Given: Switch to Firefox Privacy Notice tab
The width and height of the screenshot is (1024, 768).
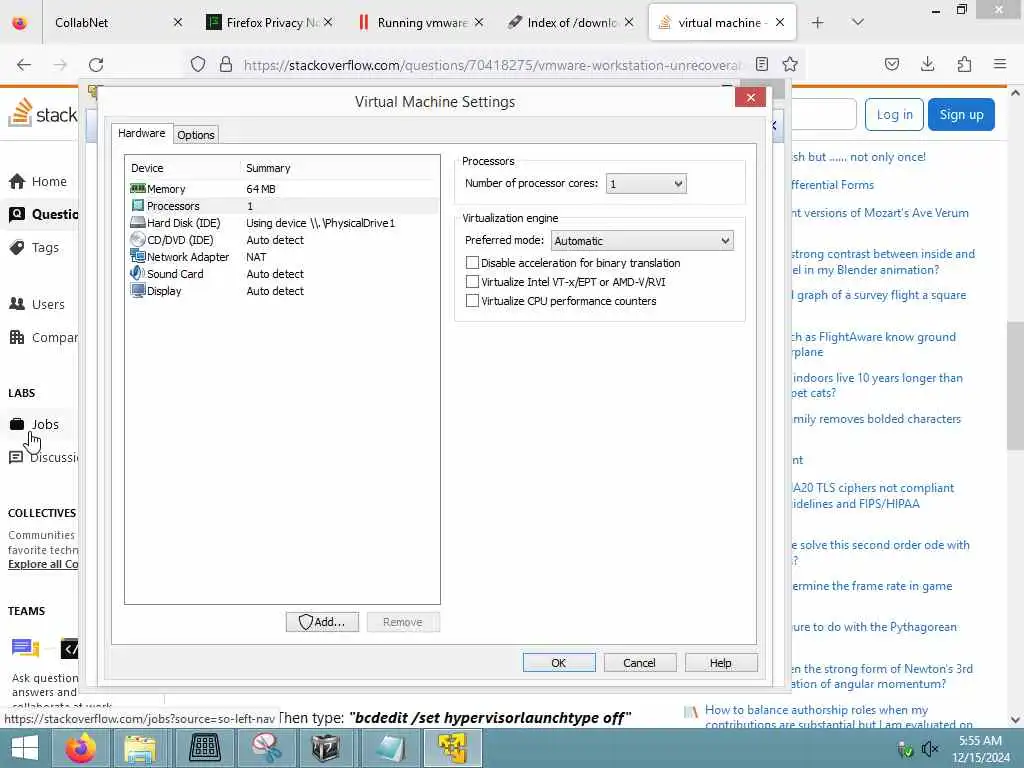Looking at the screenshot, I should [x=269, y=23].
